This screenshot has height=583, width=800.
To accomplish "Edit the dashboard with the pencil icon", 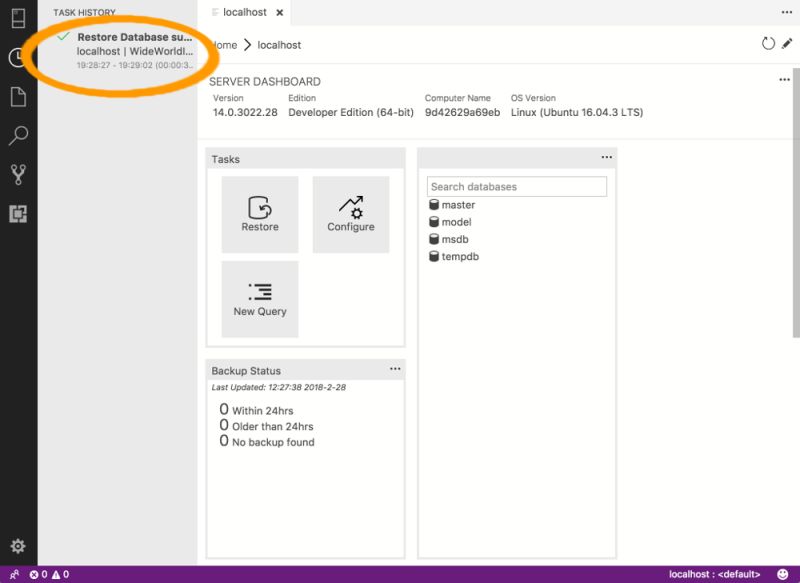I will tap(788, 44).
